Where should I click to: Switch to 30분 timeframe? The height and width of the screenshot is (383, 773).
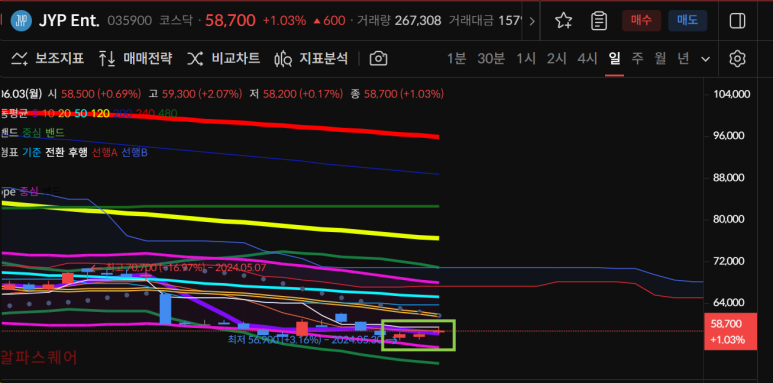pyautogui.click(x=491, y=59)
